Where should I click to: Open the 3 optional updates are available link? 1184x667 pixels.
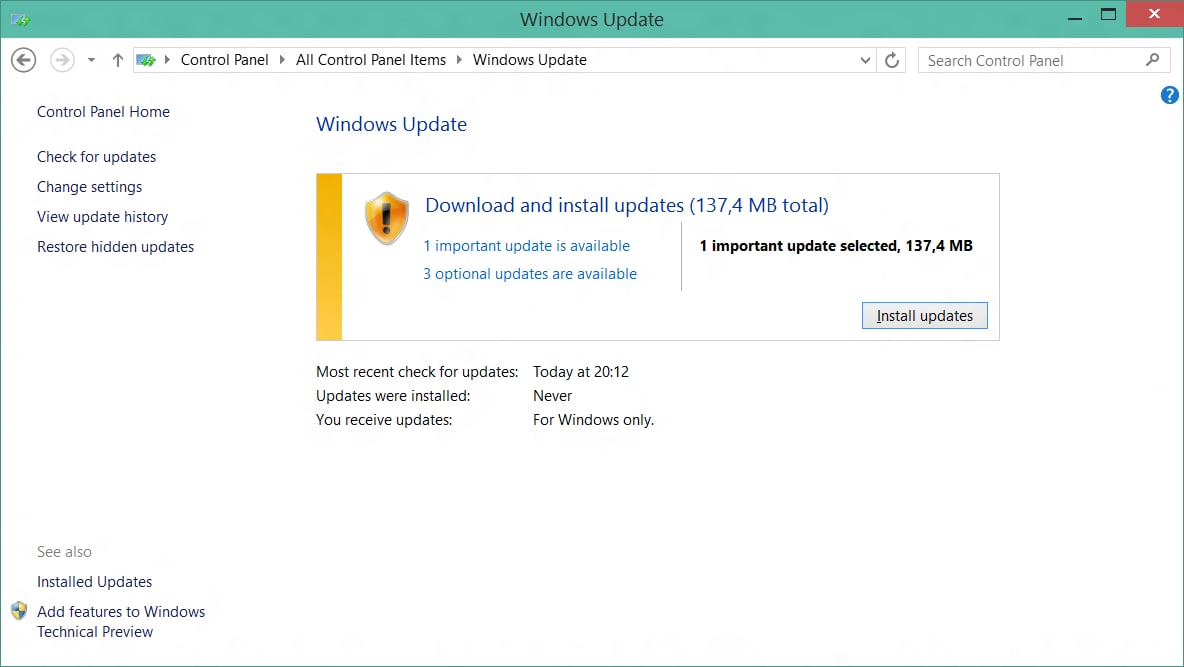coord(530,274)
